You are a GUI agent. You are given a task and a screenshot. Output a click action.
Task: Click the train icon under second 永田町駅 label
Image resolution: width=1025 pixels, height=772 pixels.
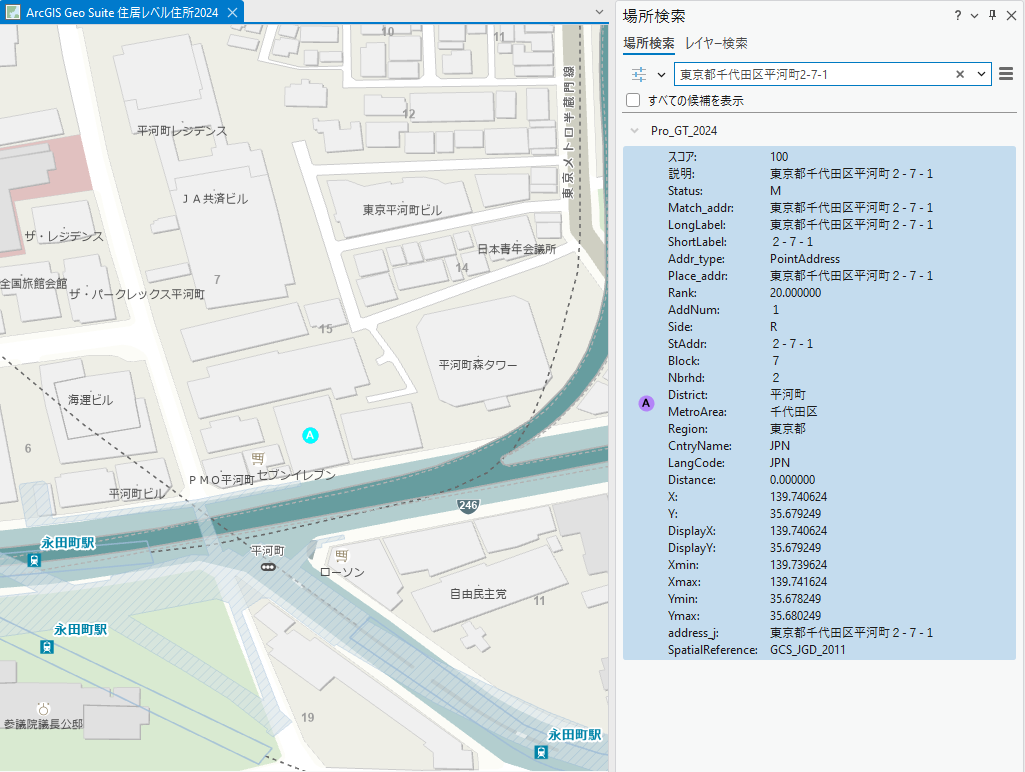46,647
